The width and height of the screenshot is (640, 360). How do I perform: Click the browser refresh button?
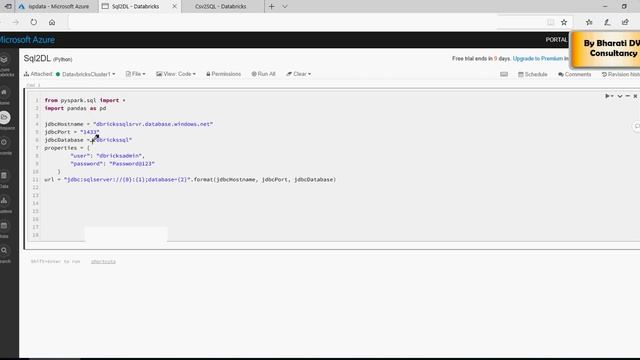click(33, 22)
